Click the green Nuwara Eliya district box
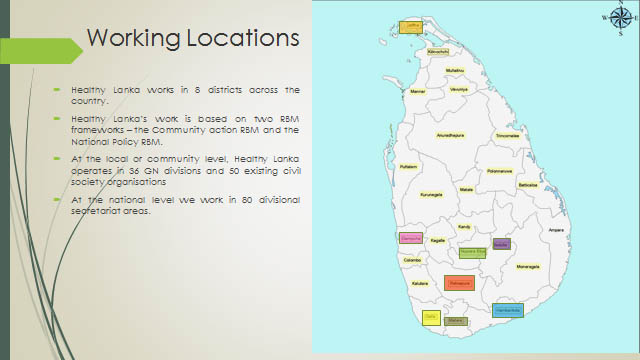 coord(472,253)
